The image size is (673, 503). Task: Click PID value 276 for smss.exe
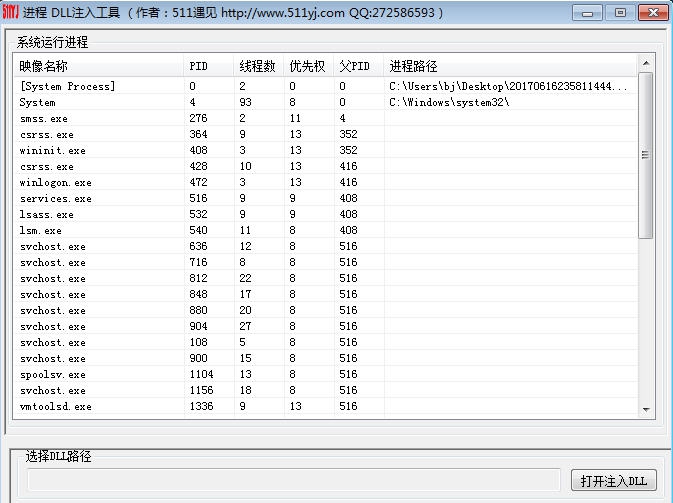[198, 118]
